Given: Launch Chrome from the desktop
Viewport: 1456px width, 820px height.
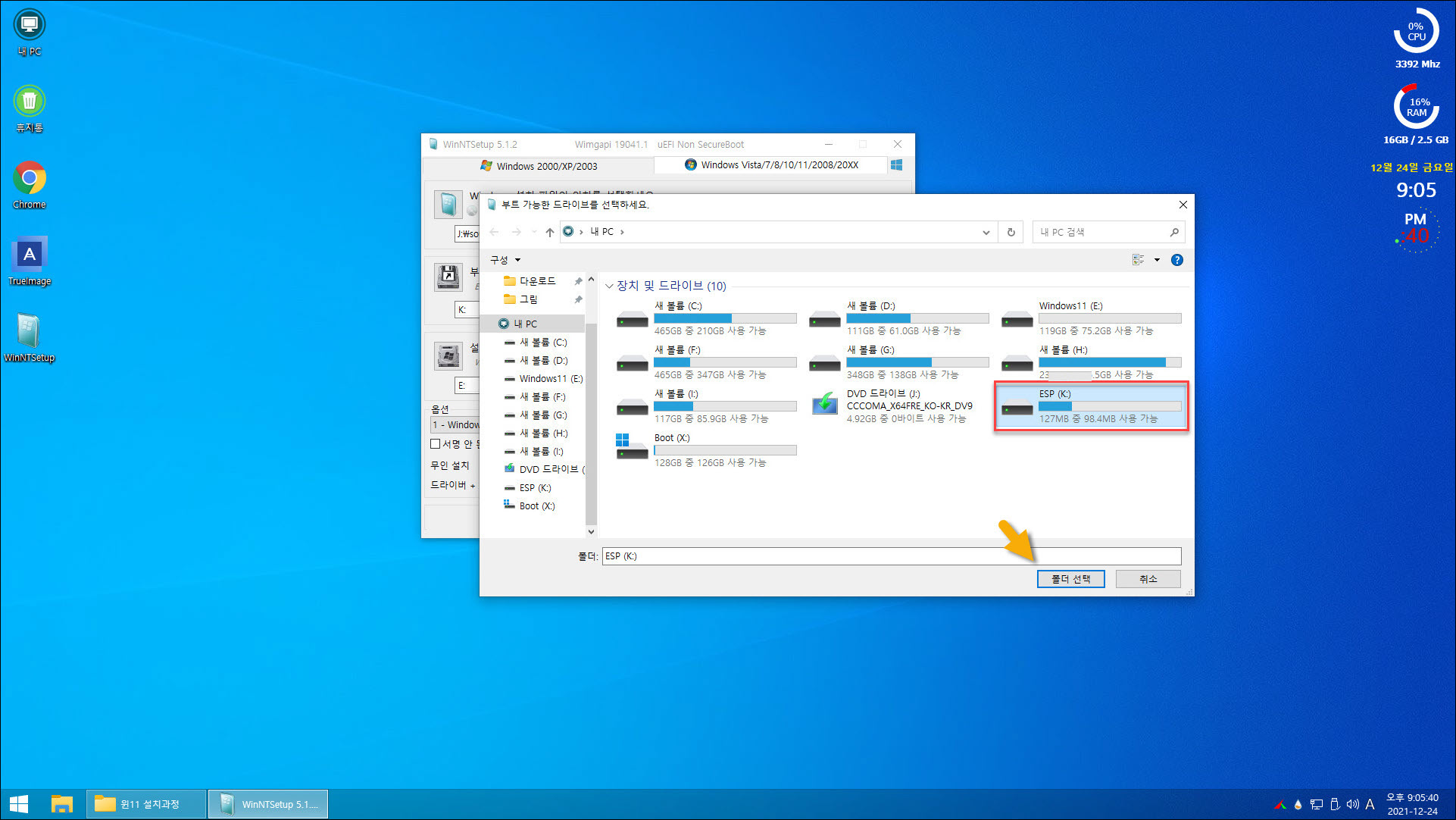Looking at the screenshot, I should 29,185.
